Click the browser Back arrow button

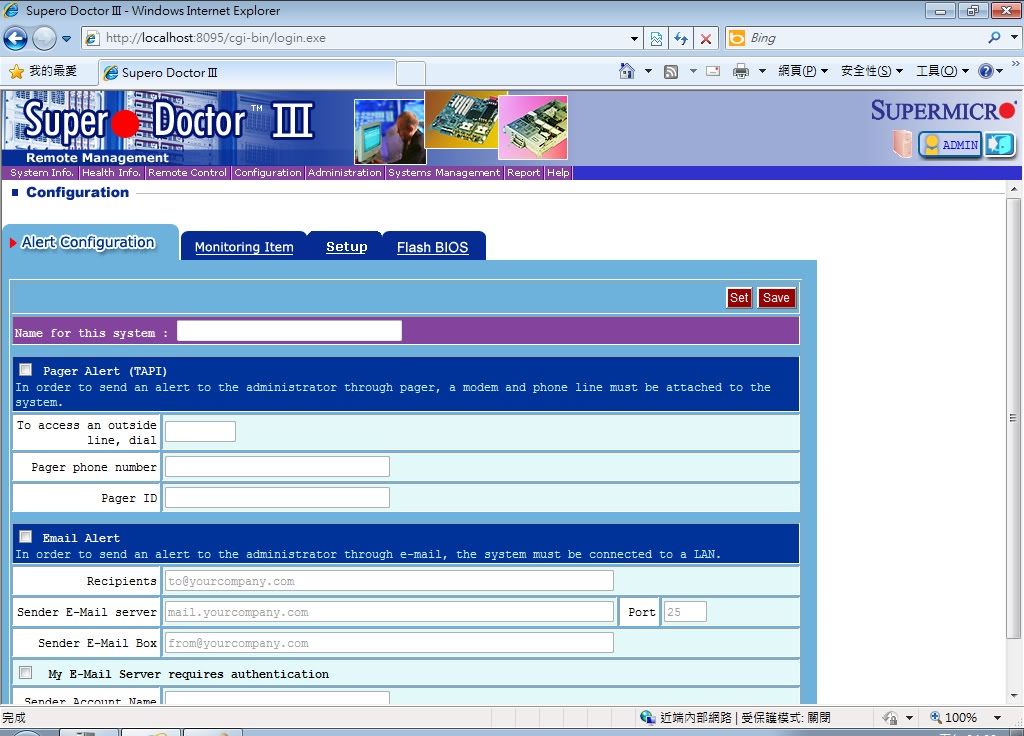click(x=15, y=39)
